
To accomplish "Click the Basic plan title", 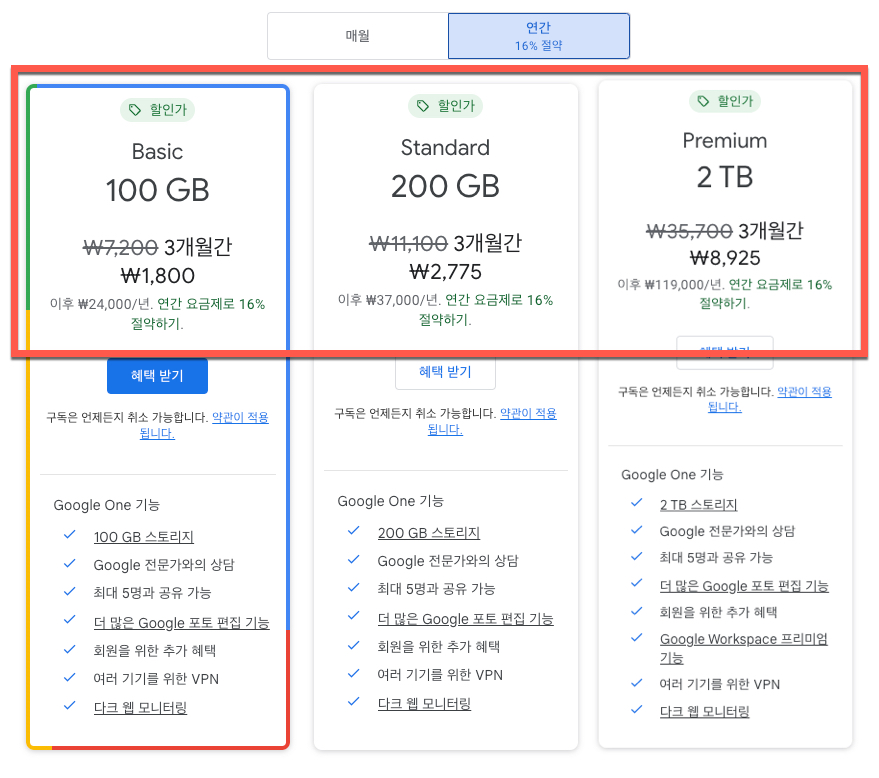I will pyautogui.click(x=158, y=151).
